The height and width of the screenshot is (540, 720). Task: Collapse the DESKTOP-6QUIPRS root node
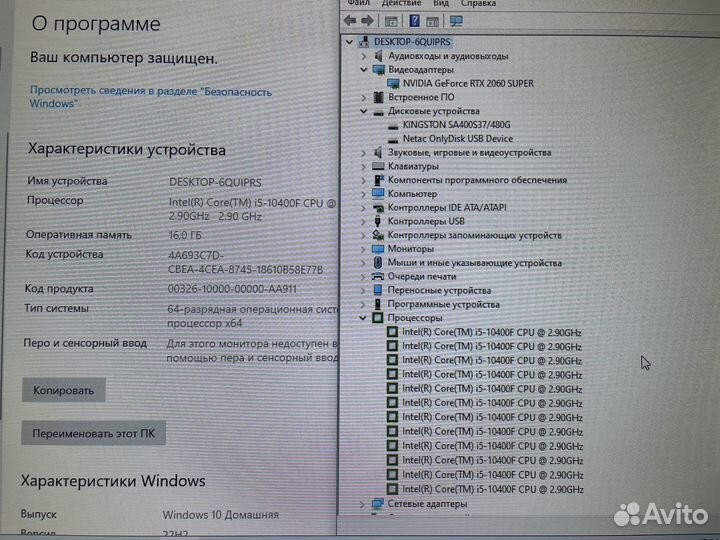(x=349, y=42)
